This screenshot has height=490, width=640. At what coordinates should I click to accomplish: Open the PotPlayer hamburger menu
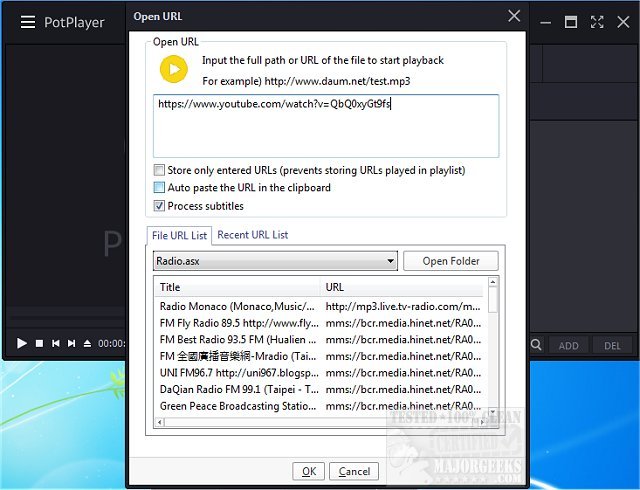(28, 22)
